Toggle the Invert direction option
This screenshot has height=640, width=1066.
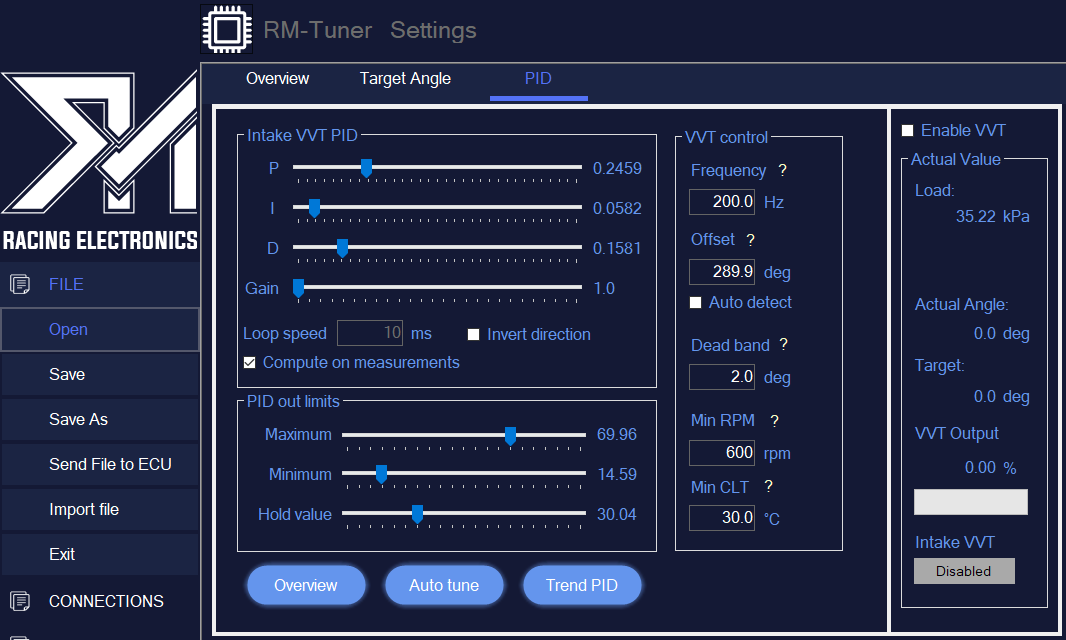point(473,335)
